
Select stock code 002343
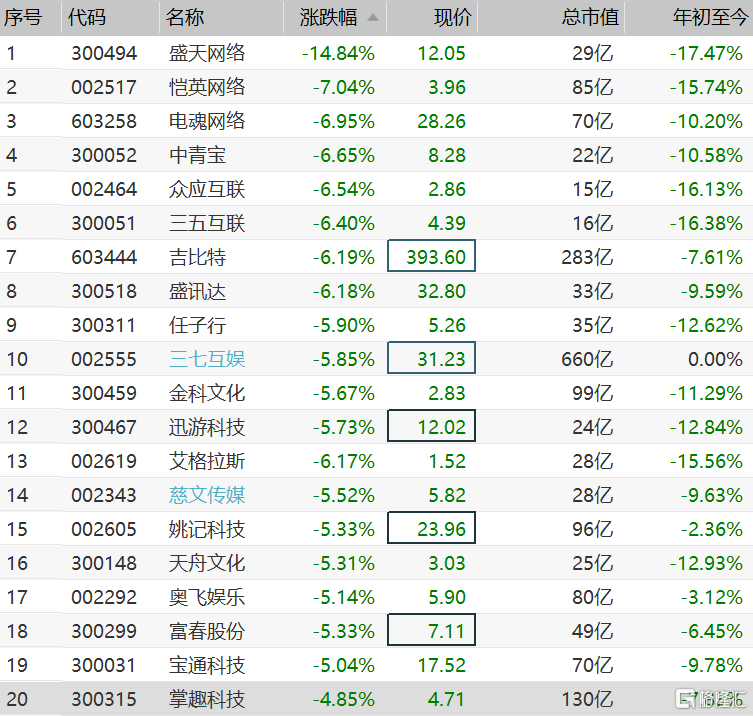pyautogui.click(x=104, y=495)
